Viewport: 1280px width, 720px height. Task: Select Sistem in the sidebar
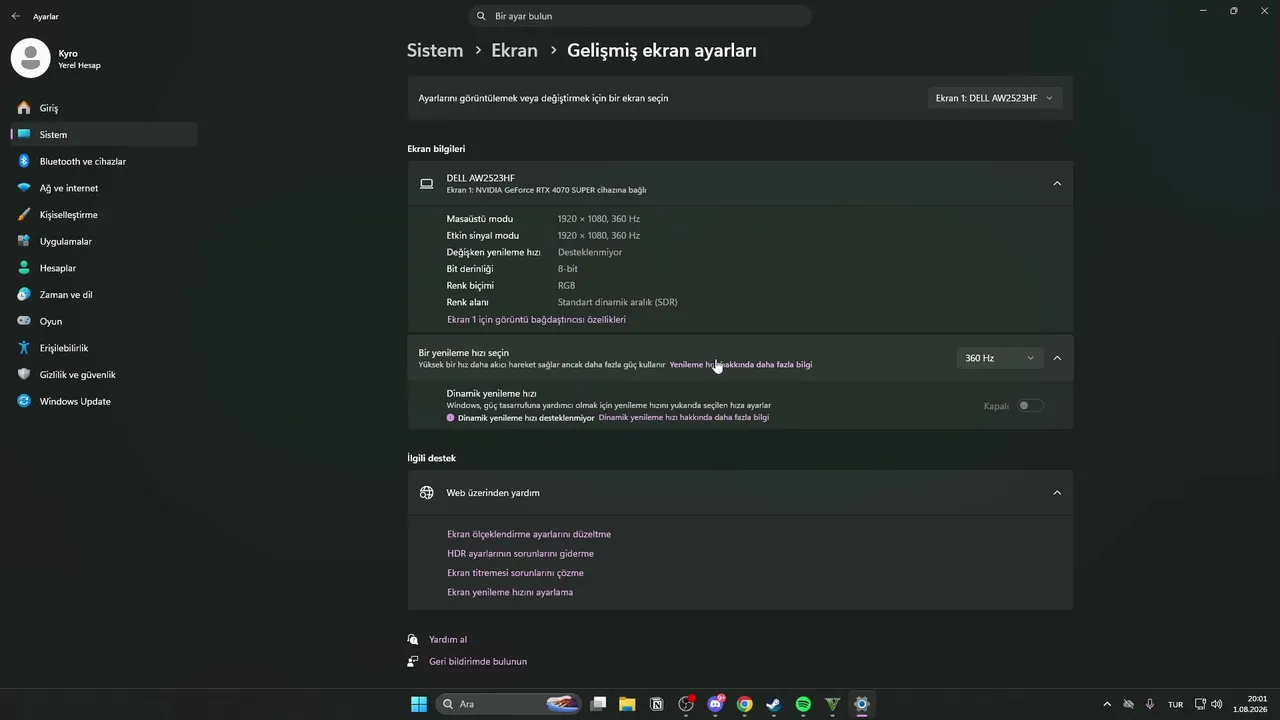(104, 134)
